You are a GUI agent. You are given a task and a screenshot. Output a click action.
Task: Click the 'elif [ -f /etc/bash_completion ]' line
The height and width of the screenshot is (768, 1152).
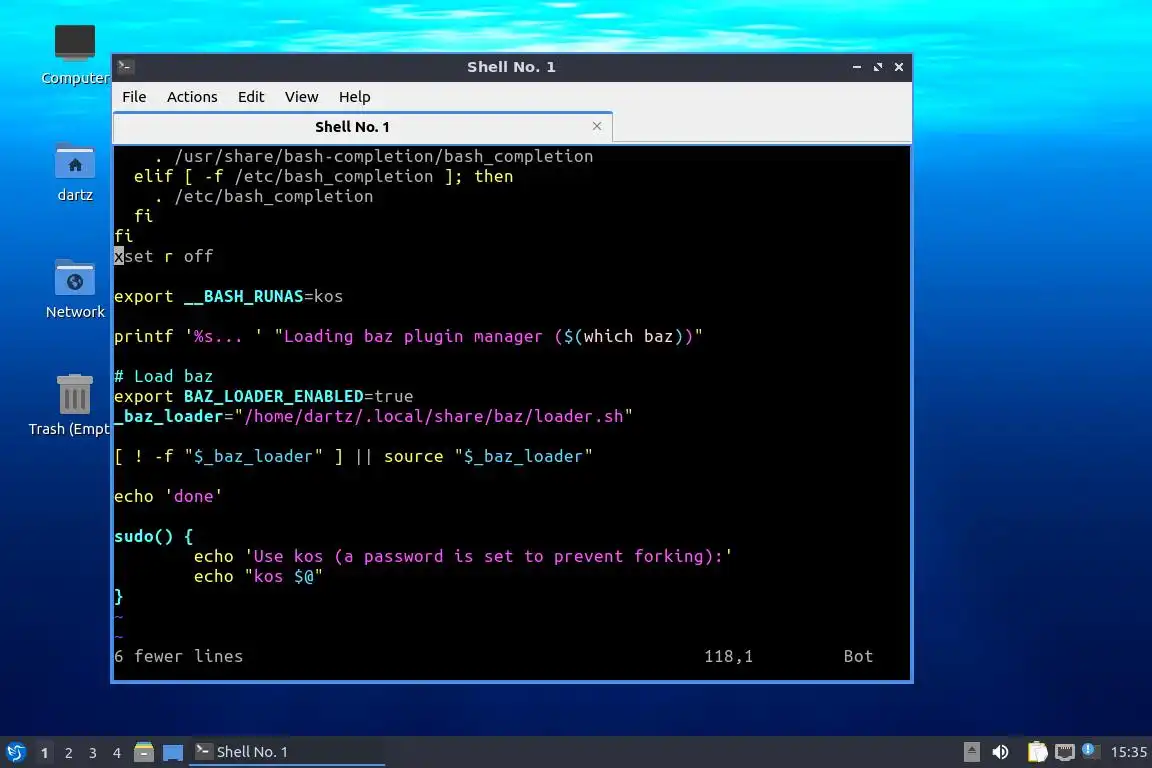[x=323, y=176]
